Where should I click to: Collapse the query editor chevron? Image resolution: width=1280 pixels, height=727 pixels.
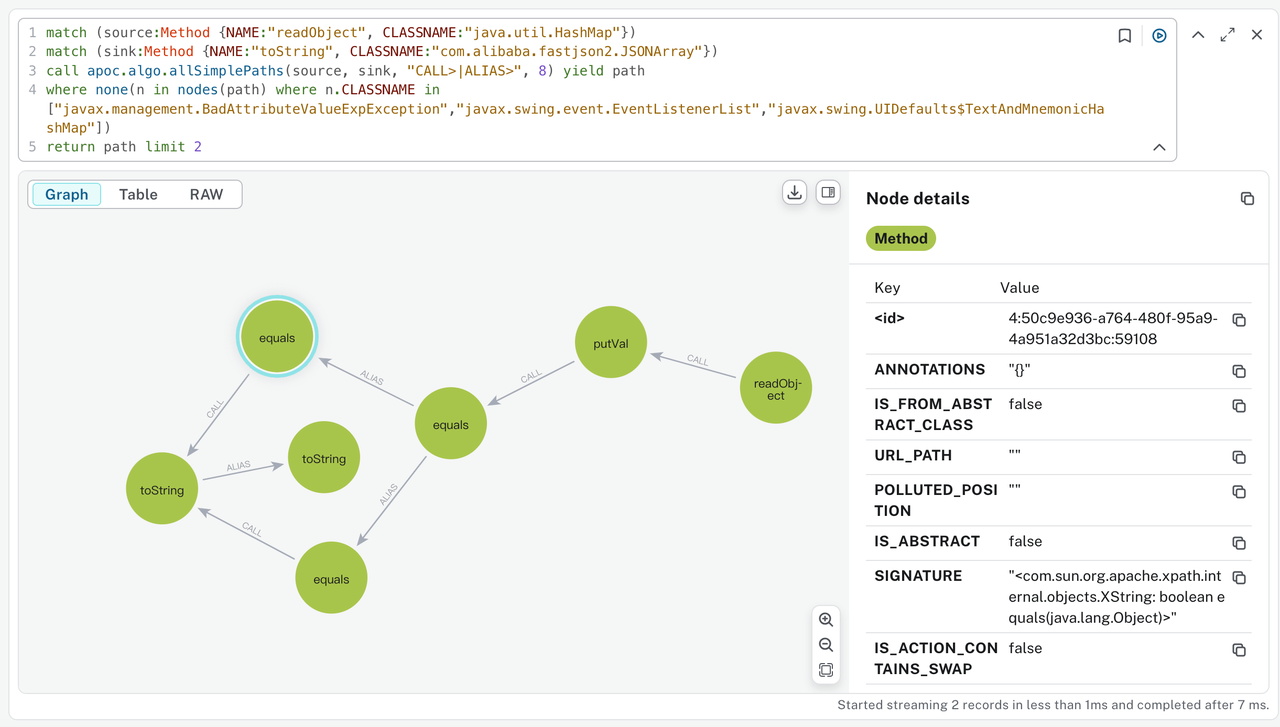1159,147
